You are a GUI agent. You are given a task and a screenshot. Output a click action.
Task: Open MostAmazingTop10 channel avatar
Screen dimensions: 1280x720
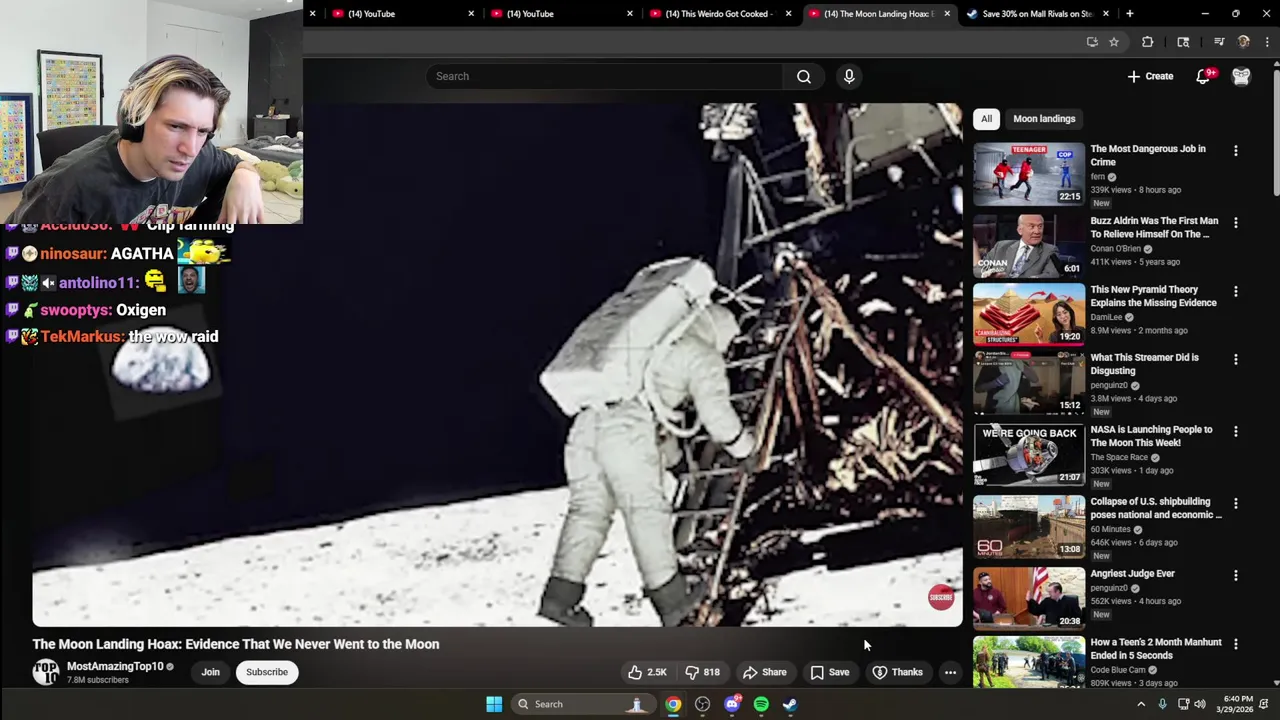pos(46,672)
